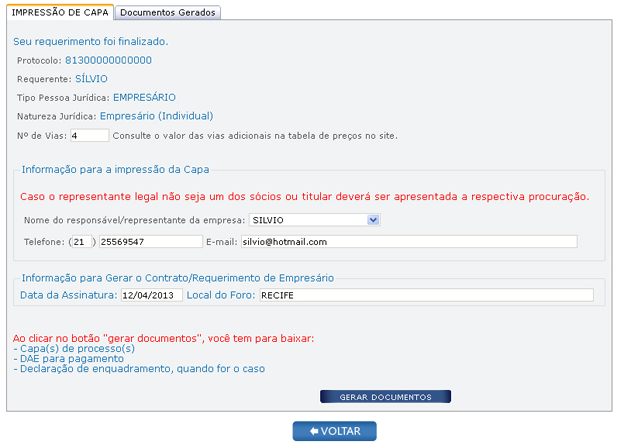617x443 pixels.
Task: Click the Nº de Vias input field
Action: pos(89,135)
